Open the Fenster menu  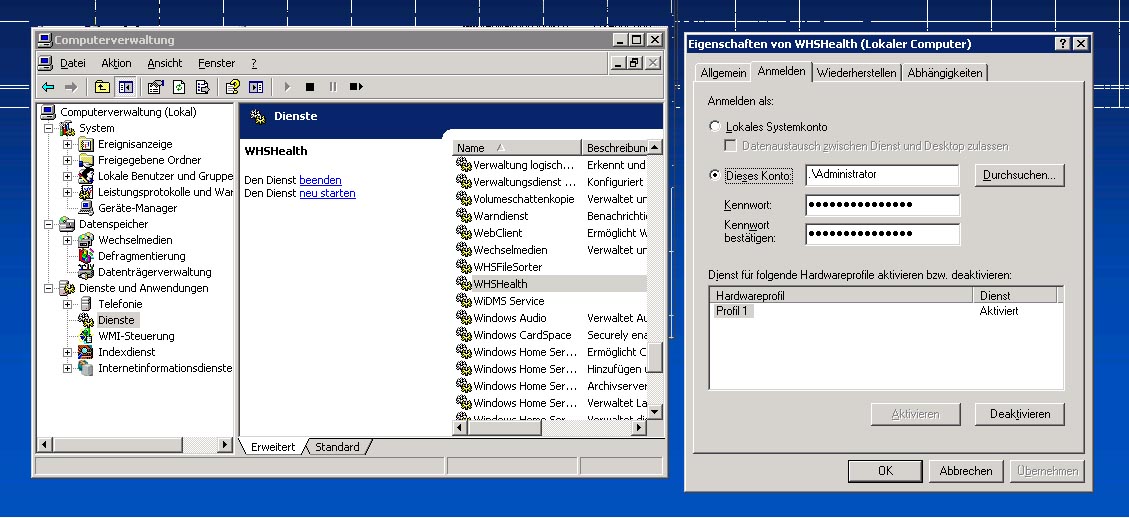coord(217,63)
